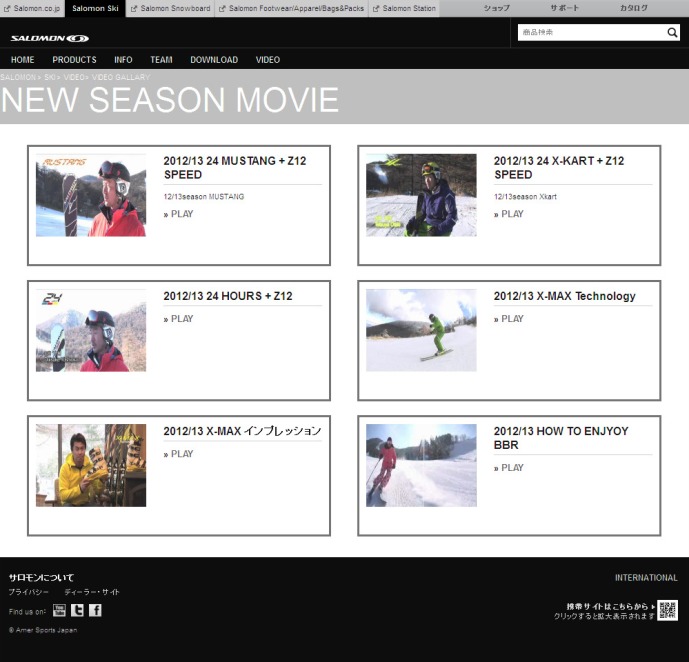The width and height of the screenshot is (689, 662).
Task: Click the NEW SEASON MOVIE heading
Action: point(170,100)
